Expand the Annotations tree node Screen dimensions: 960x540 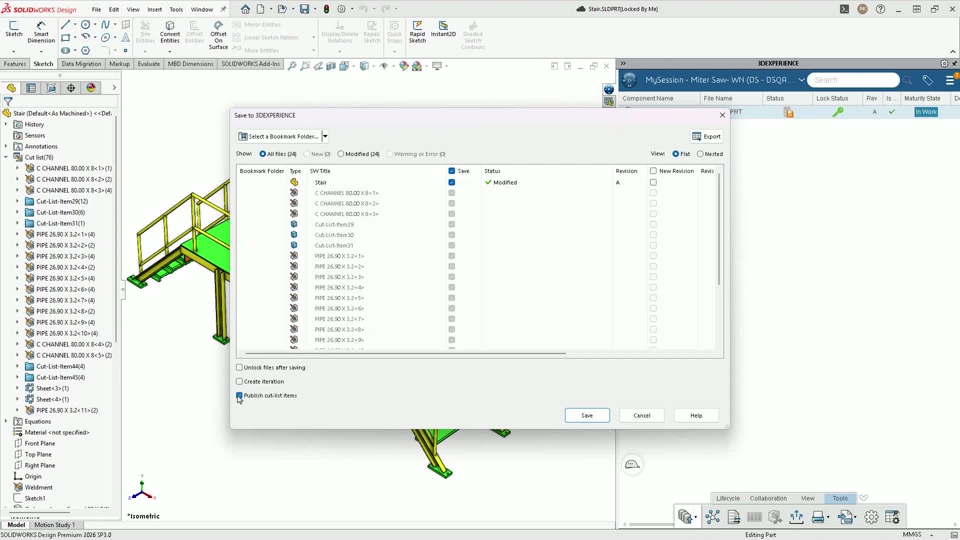[6, 146]
